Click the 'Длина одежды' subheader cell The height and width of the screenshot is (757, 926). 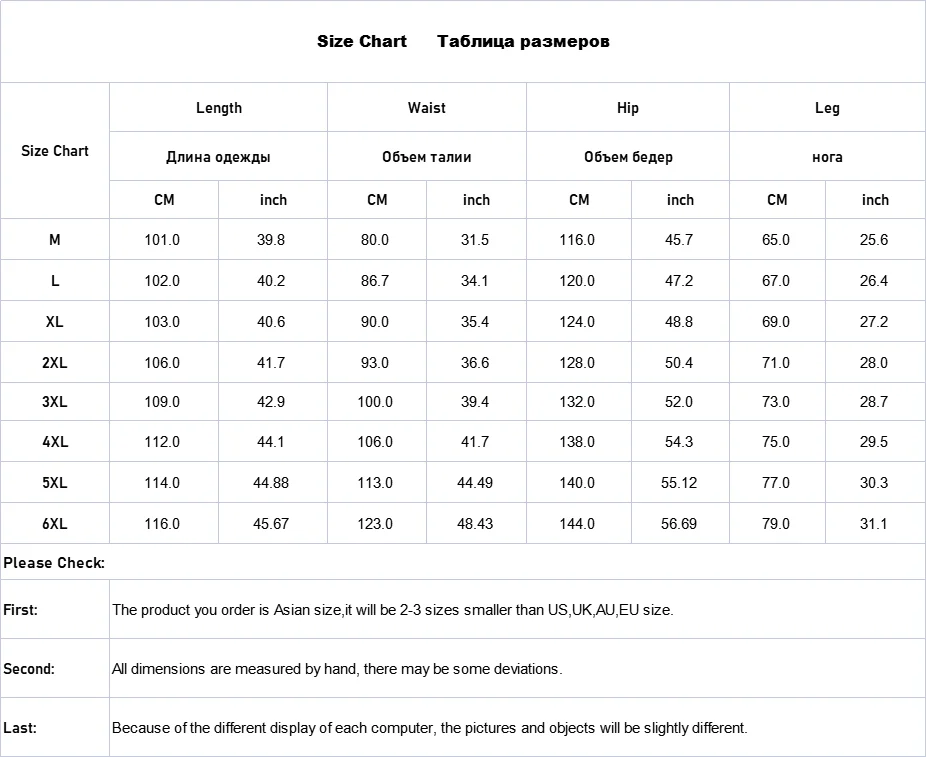pyautogui.click(x=218, y=157)
